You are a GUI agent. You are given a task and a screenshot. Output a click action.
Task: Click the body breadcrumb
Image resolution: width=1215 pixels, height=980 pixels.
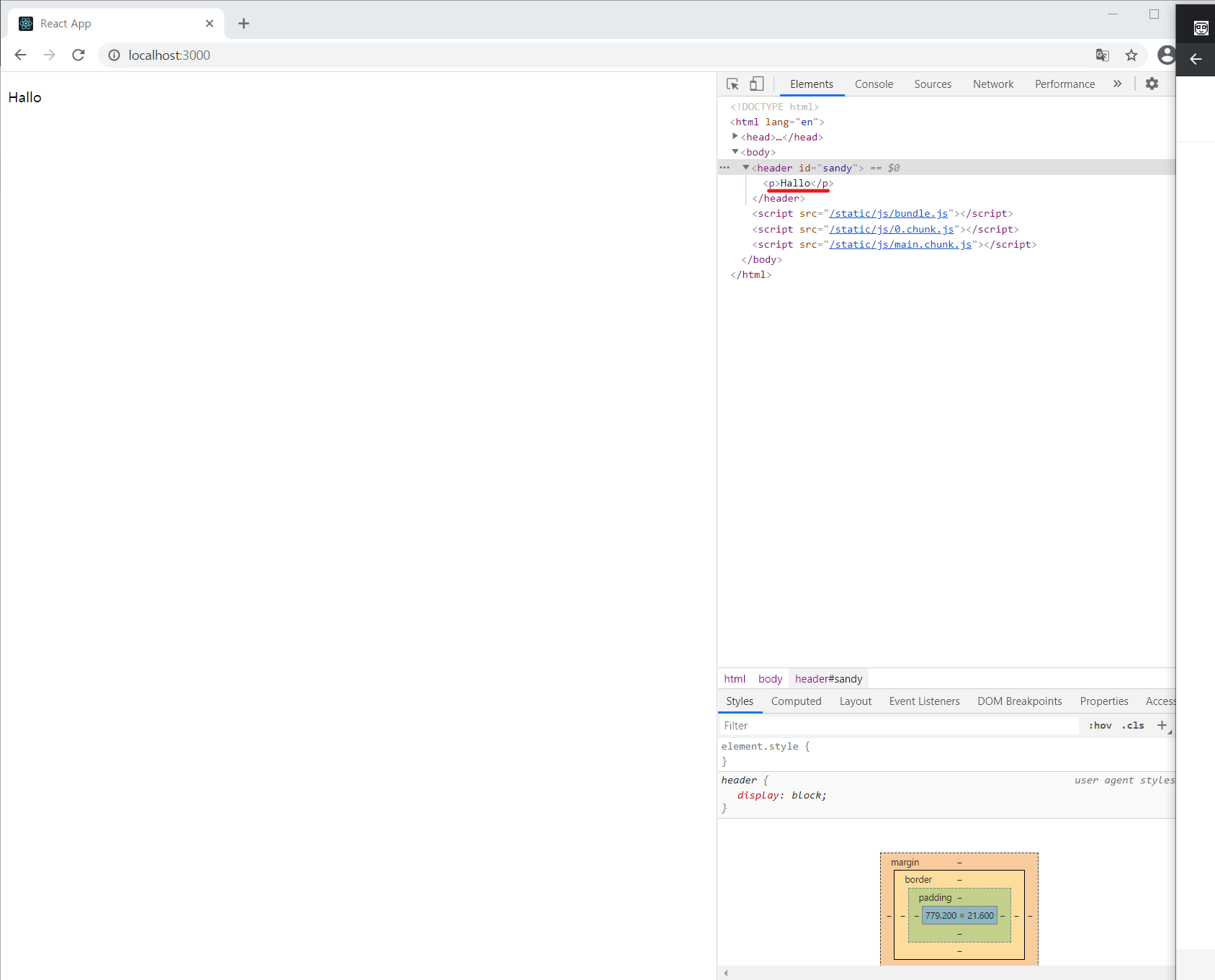770,679
